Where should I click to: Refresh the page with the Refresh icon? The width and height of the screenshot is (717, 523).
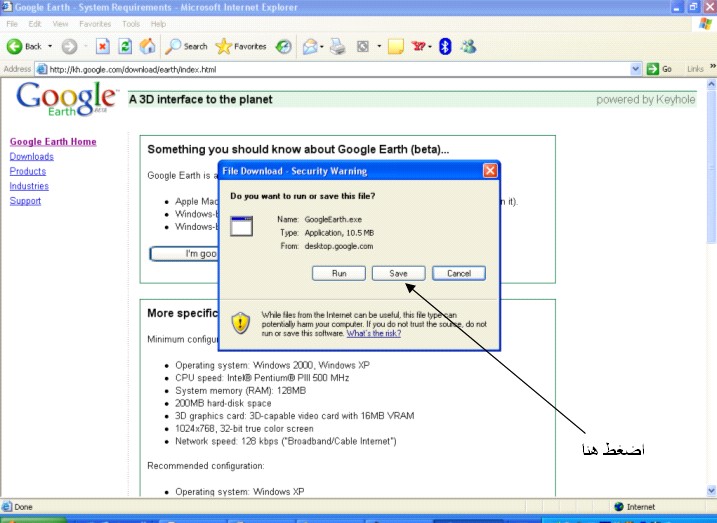point(125,46)
